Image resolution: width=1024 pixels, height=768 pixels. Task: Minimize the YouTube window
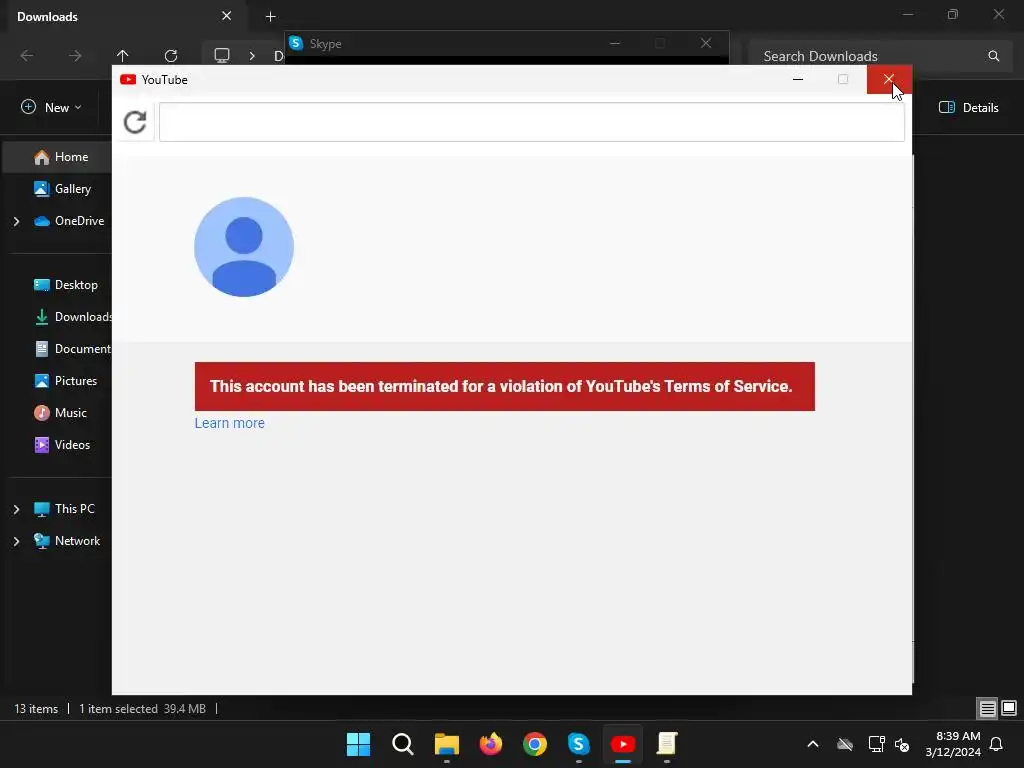click(x=797, y=80)
